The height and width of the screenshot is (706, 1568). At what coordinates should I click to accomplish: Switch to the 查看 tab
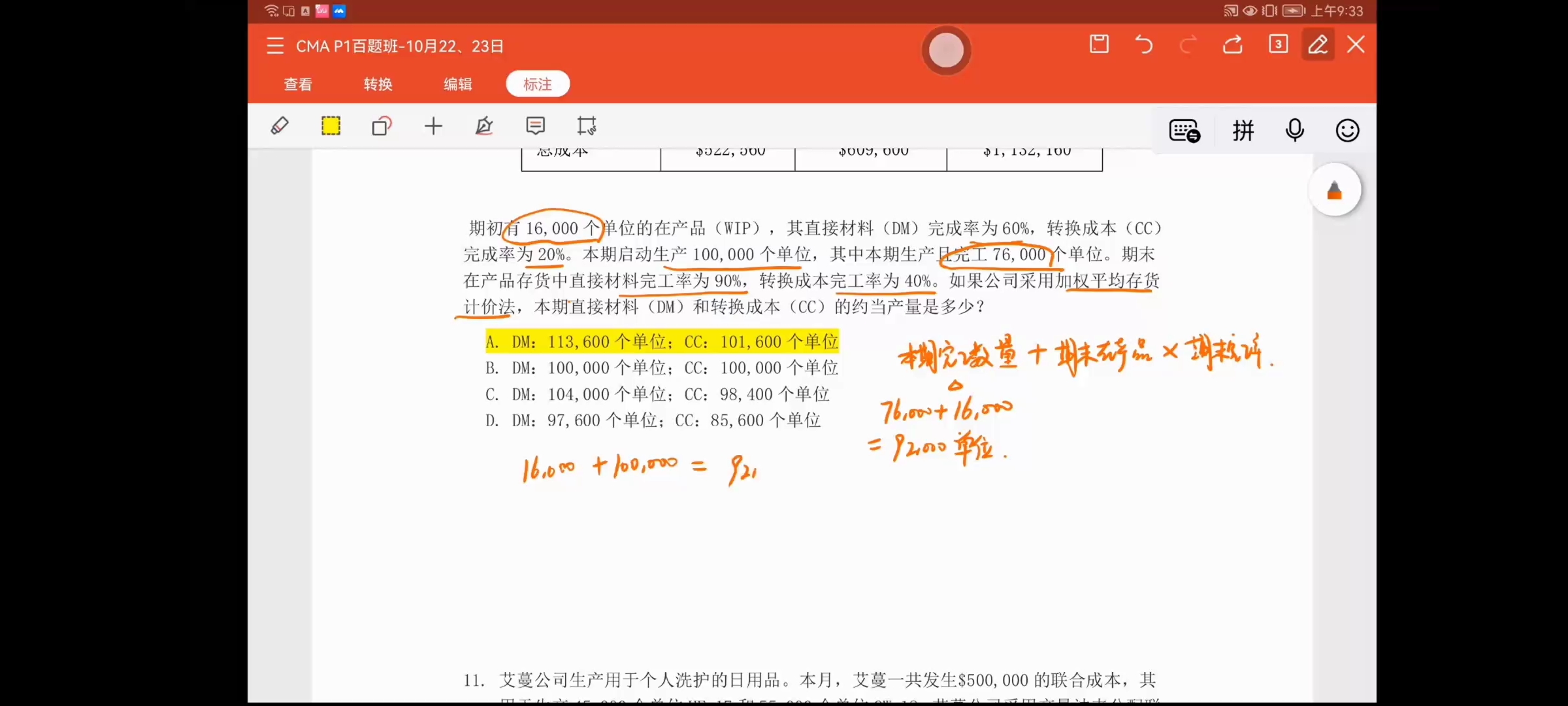click(298, 84)
